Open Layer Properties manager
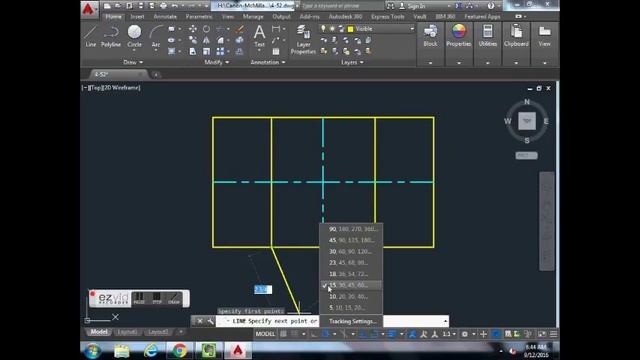Image resolution: width=640 pixels, height=360 pixels. tap(303, 40)
